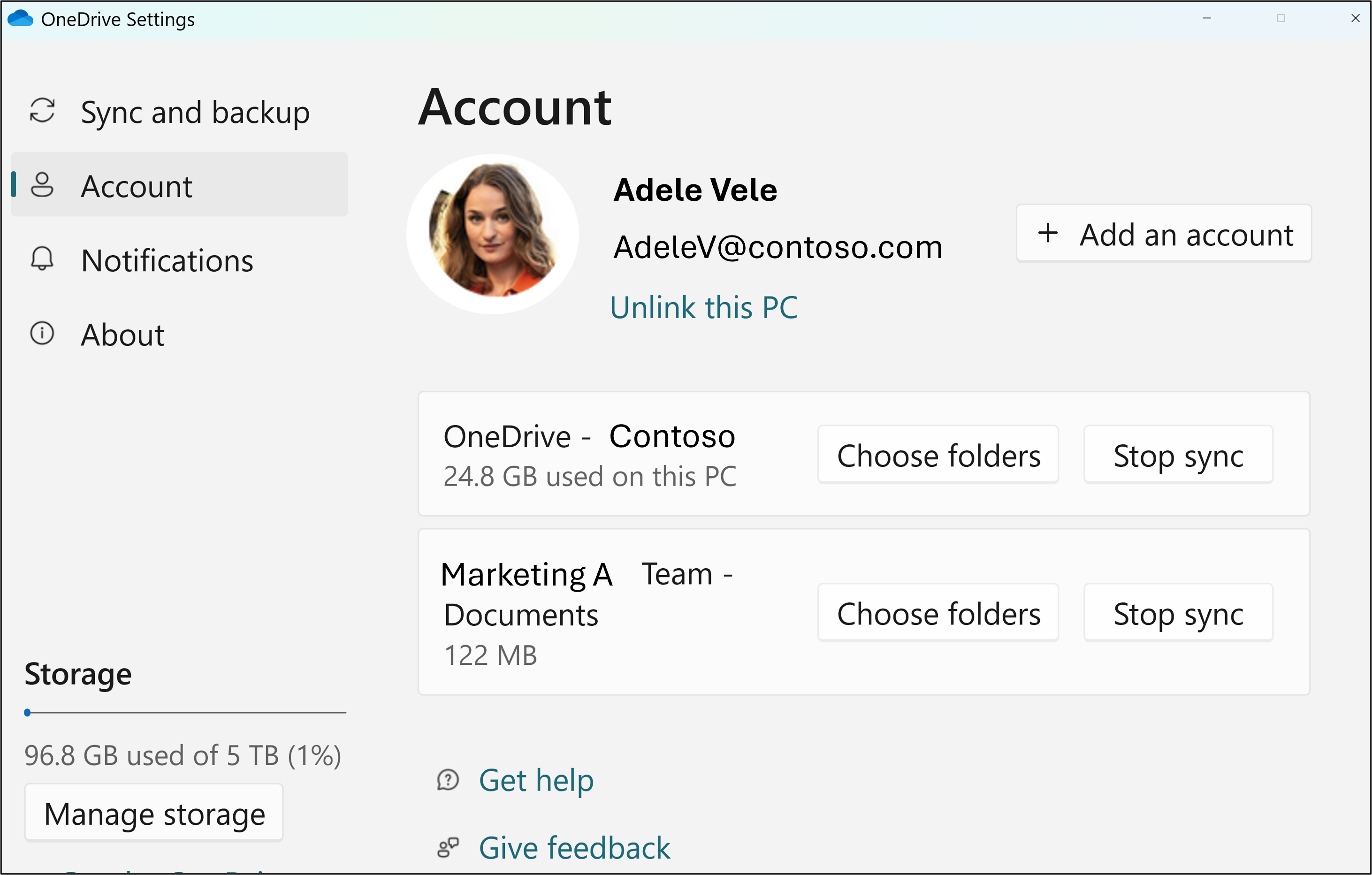Screen dimensions: 1372x875
Task: Click the plus icon in Add an account
Action: pos(1048,234)
